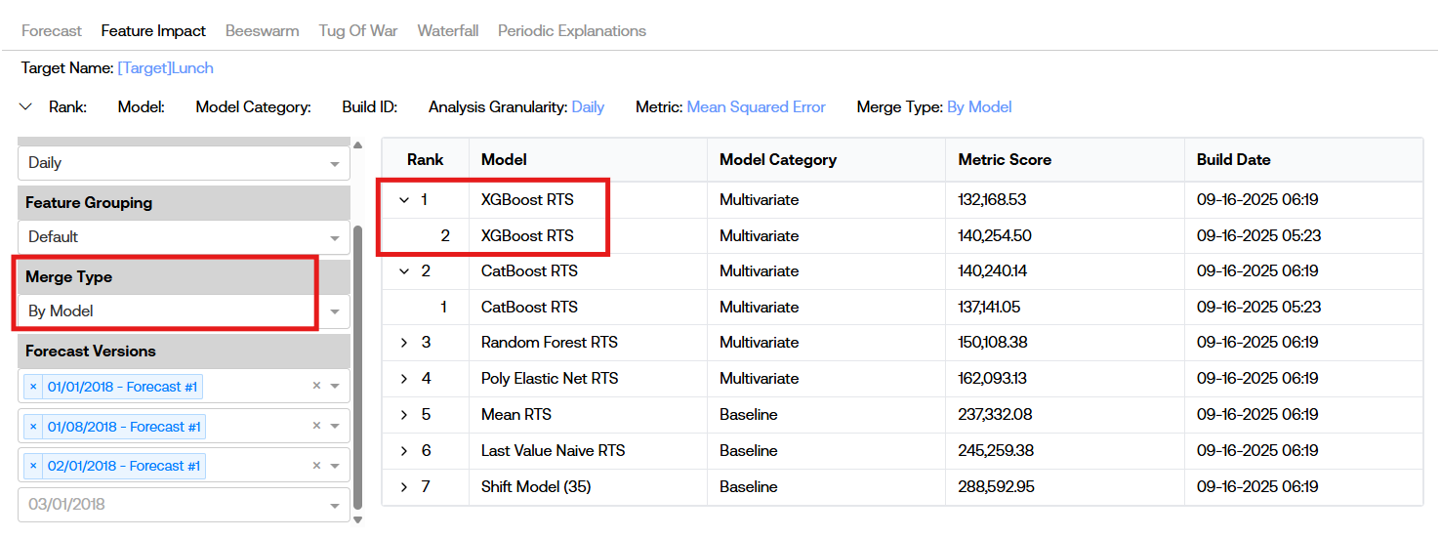This screenshot has width=1440, height=538.
Task: Collapse the rank 2 CatBoost RTS row
Action: [x=404, y=271]
